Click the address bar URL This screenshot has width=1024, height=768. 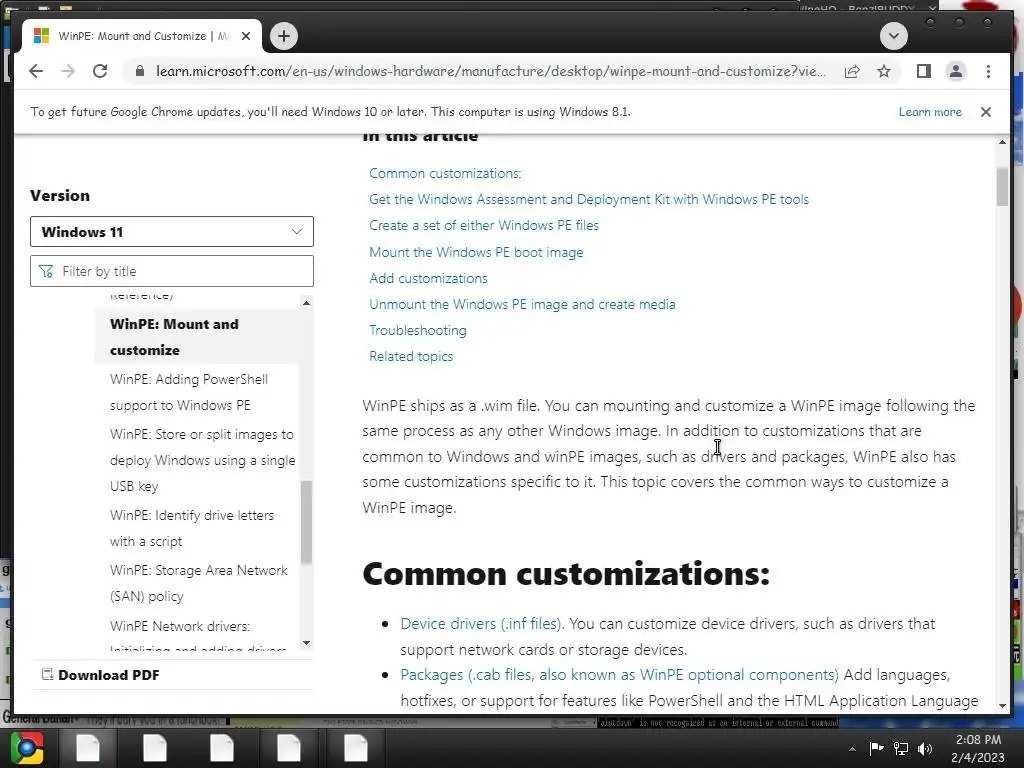coord(490,71)
